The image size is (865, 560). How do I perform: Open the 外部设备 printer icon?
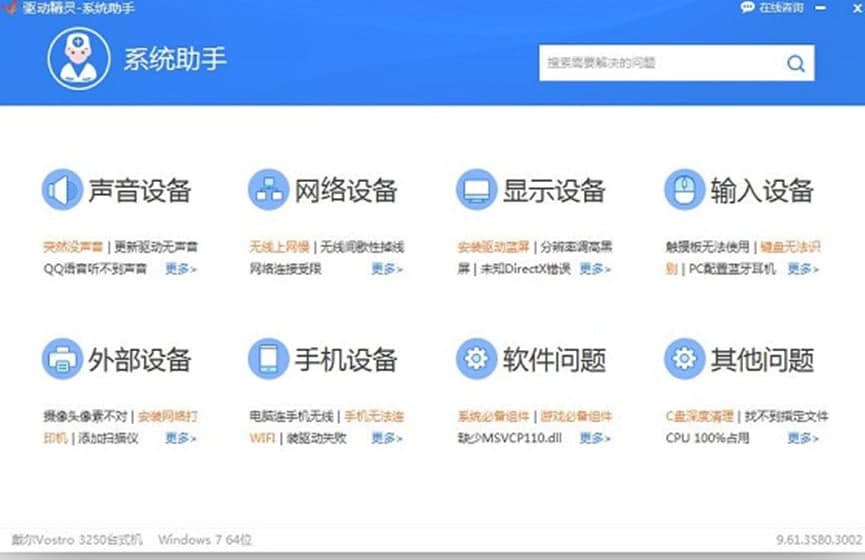pos(62,359)
